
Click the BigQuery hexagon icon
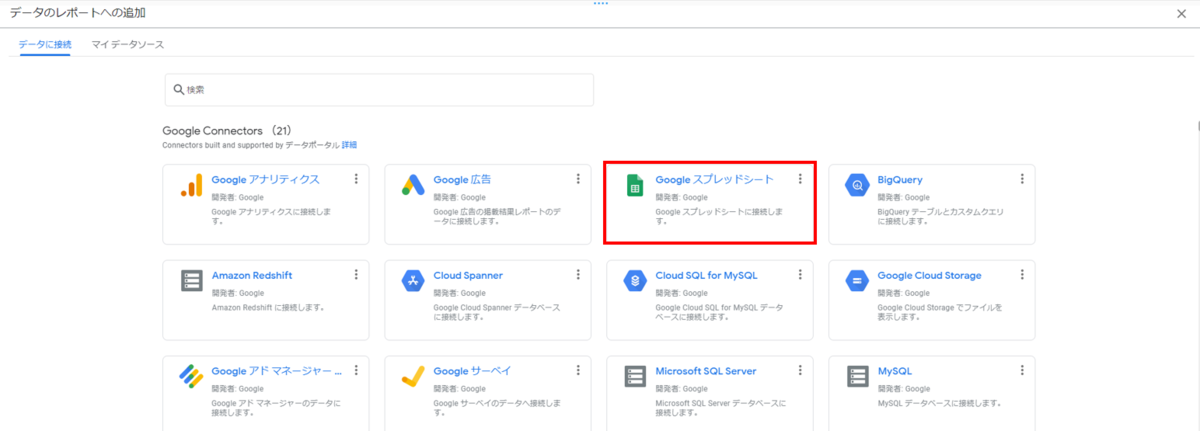click(x=857, y=185)
